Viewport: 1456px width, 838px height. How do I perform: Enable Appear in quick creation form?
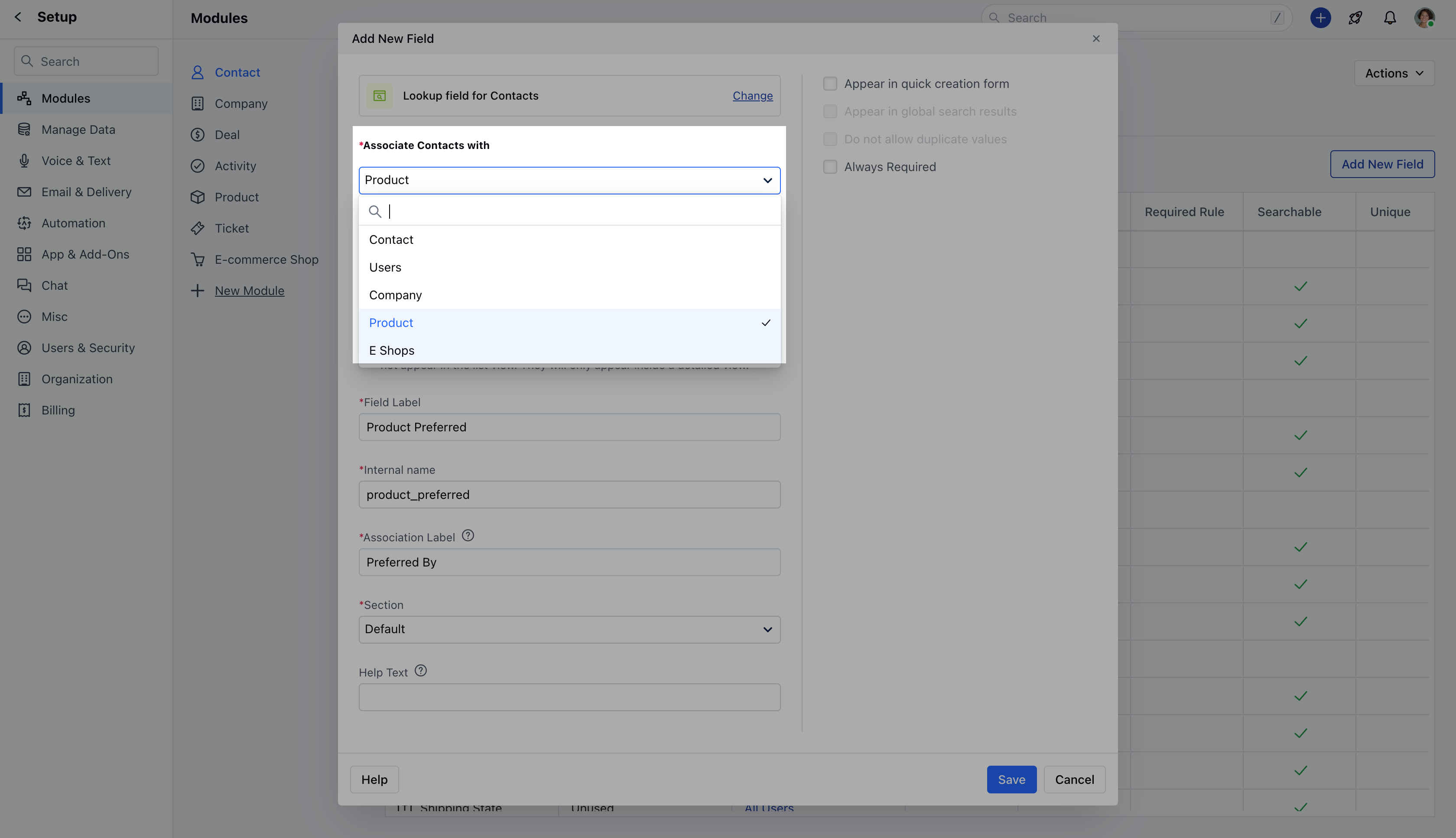pyautogui.click(x=829, y=84)
